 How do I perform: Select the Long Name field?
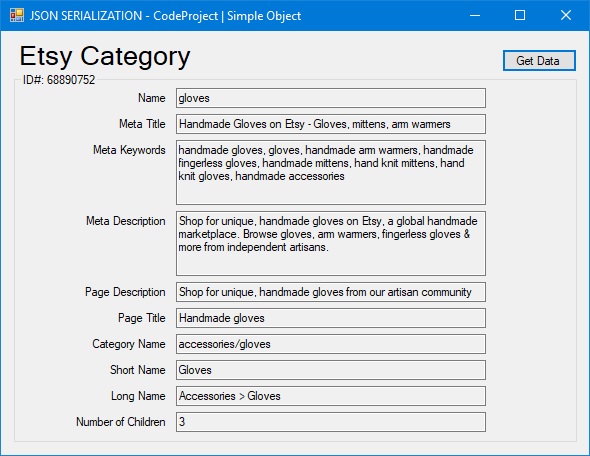[x=331, y=396]
